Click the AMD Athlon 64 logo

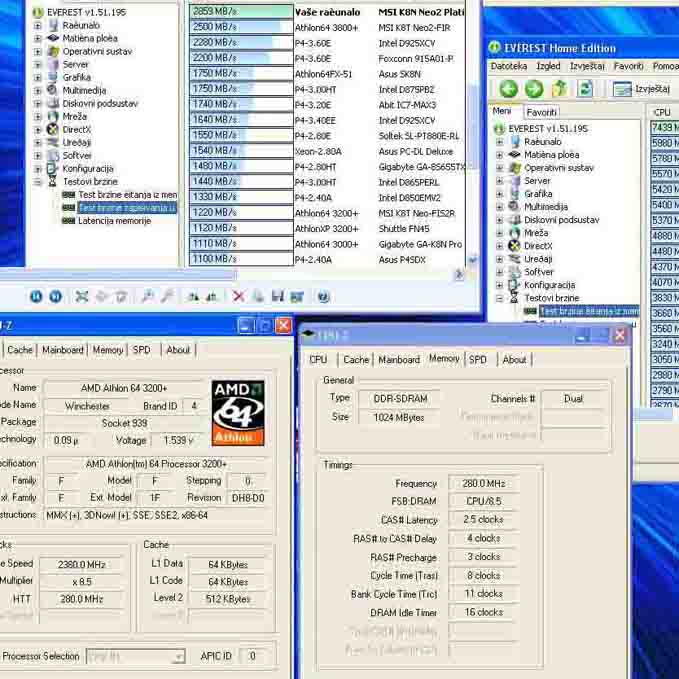(238, 412)
